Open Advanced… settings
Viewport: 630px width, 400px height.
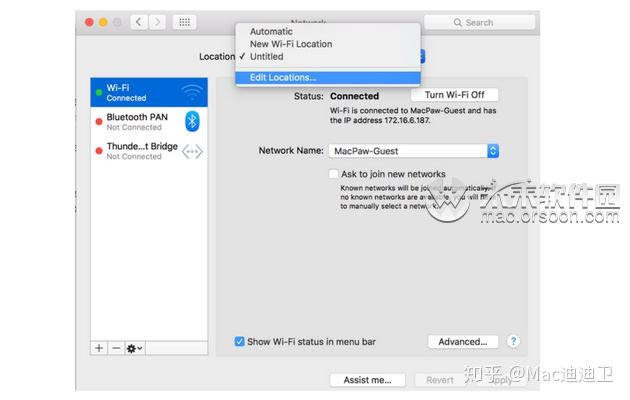[463, 342]
